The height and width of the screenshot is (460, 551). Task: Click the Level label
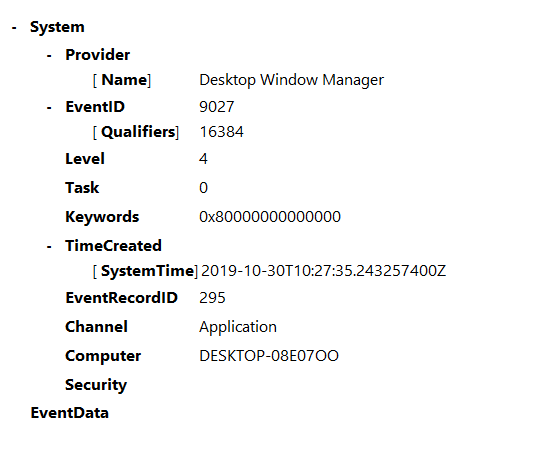pos(85,159)
